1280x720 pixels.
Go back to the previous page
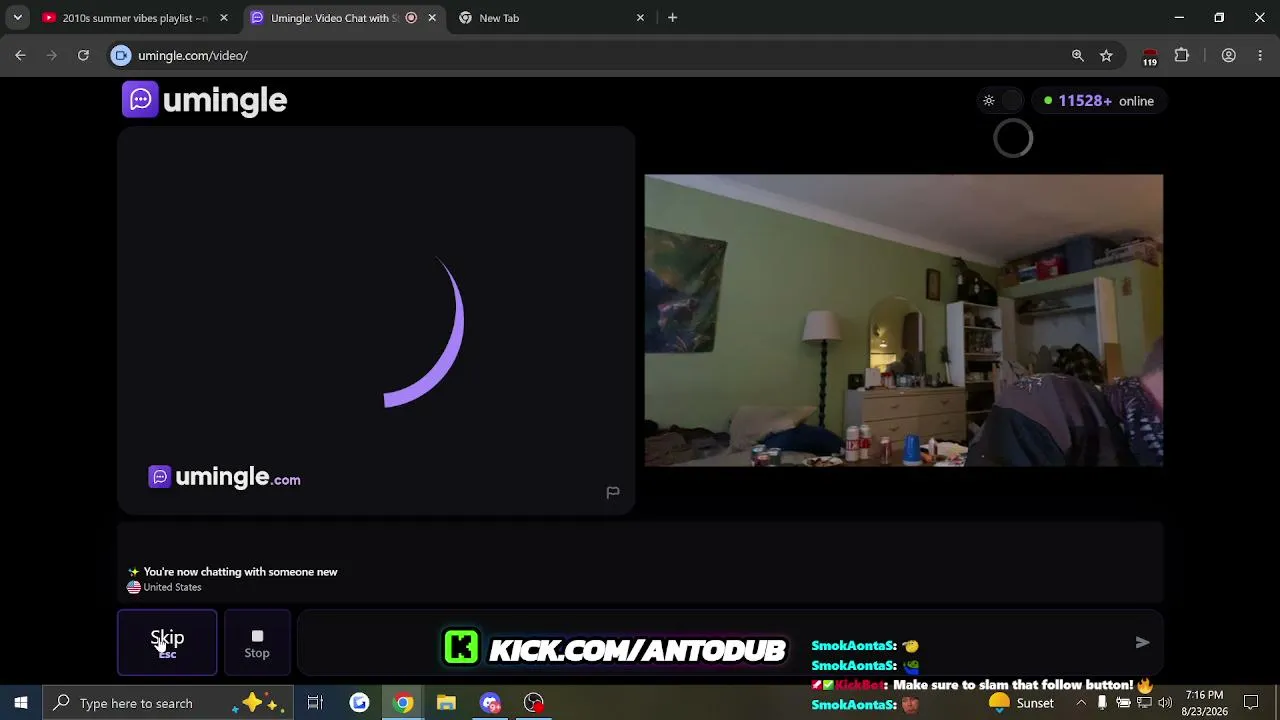pos(20,56)
